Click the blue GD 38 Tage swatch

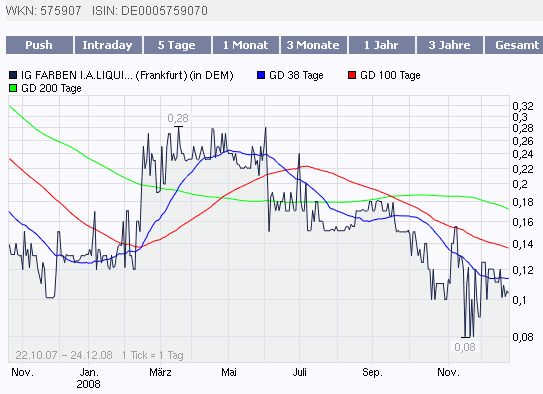261,75
